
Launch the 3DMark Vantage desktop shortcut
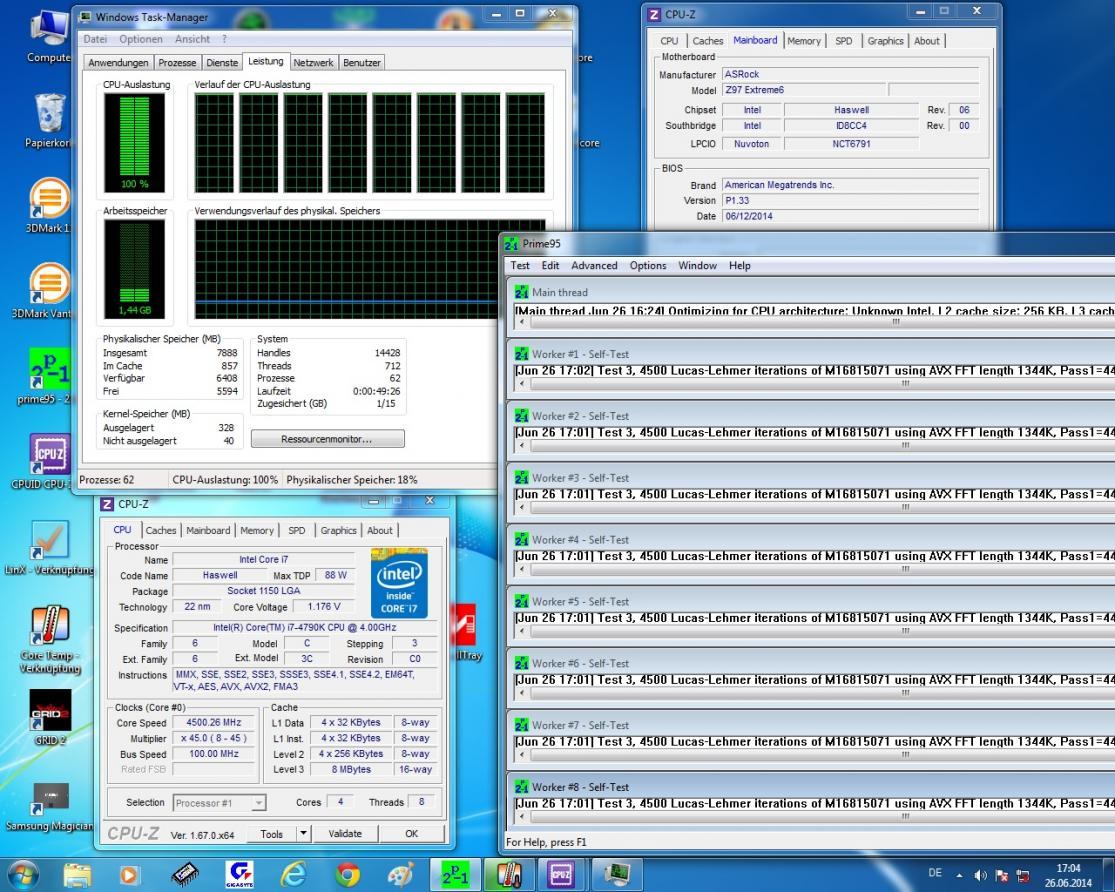coord(48,290)
